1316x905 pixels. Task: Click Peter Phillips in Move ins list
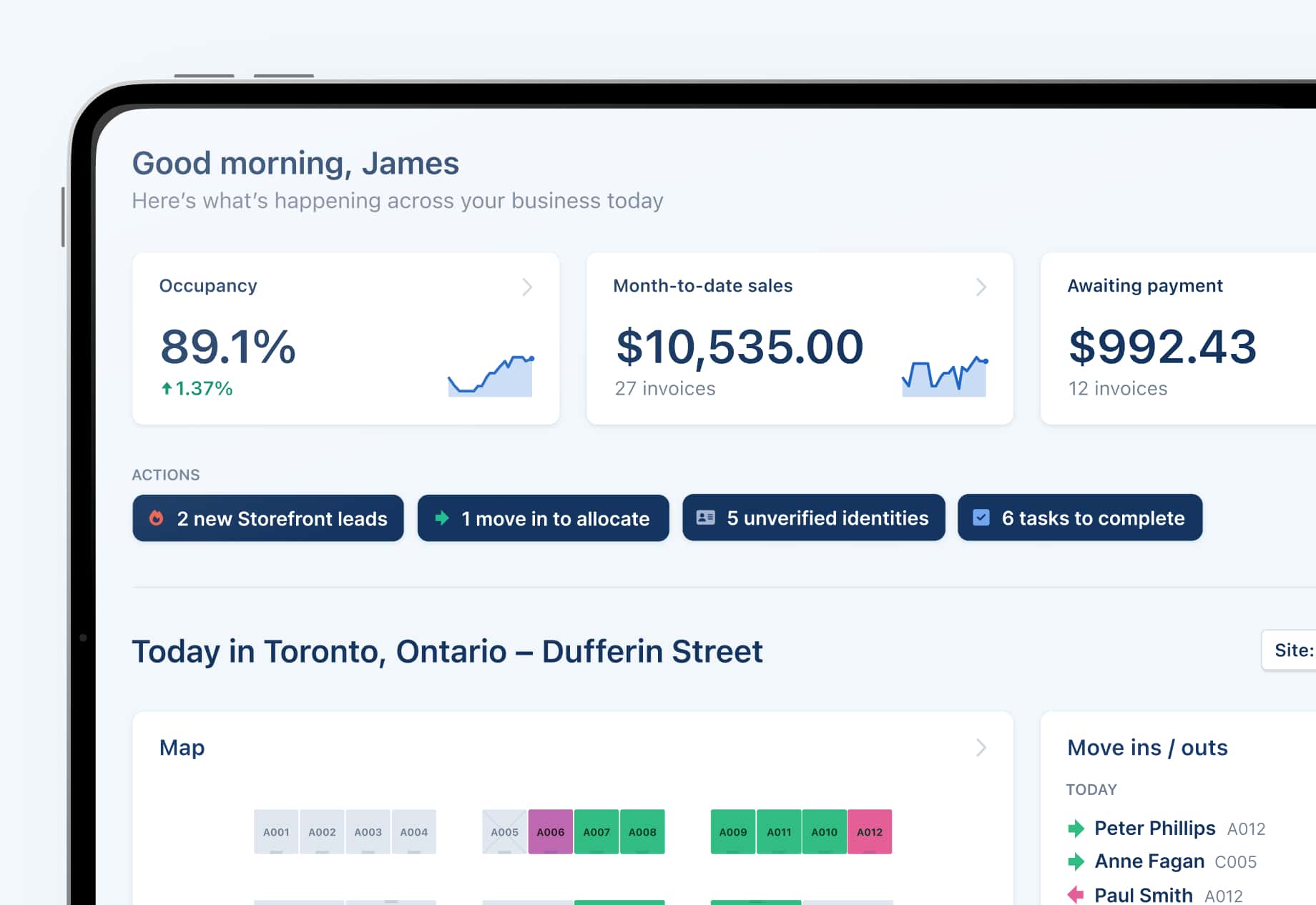pyautogui.click(x=1155, y=828)
